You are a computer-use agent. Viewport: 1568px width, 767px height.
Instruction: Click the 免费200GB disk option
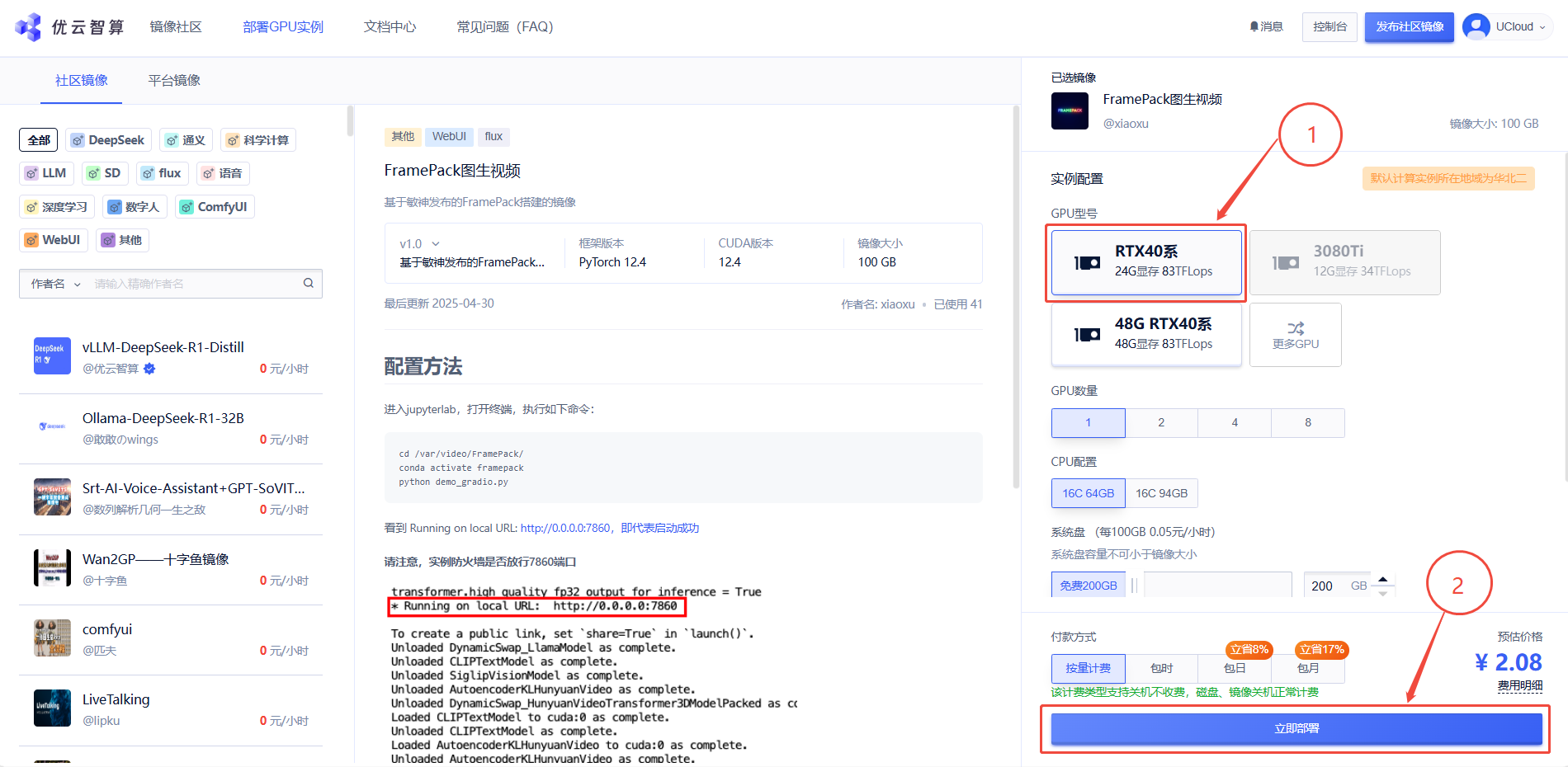1089,585
